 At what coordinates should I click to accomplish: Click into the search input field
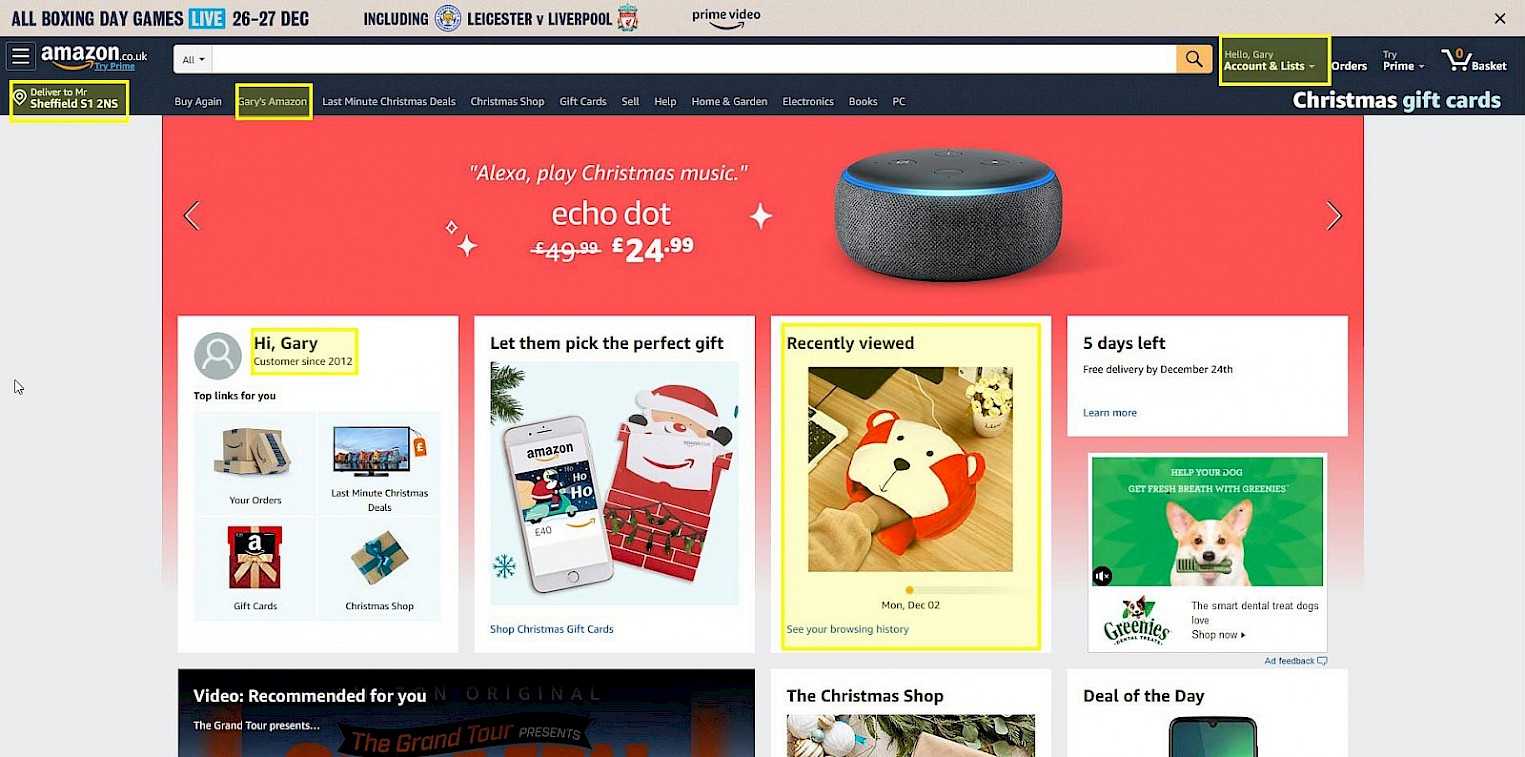coord(694,59)
